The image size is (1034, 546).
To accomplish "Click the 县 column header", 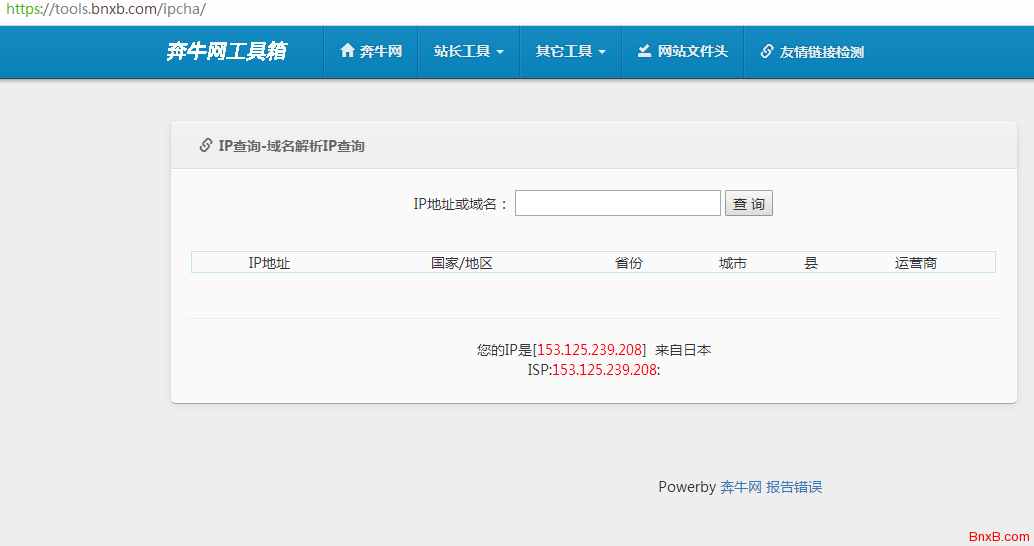I will [811, 263].
